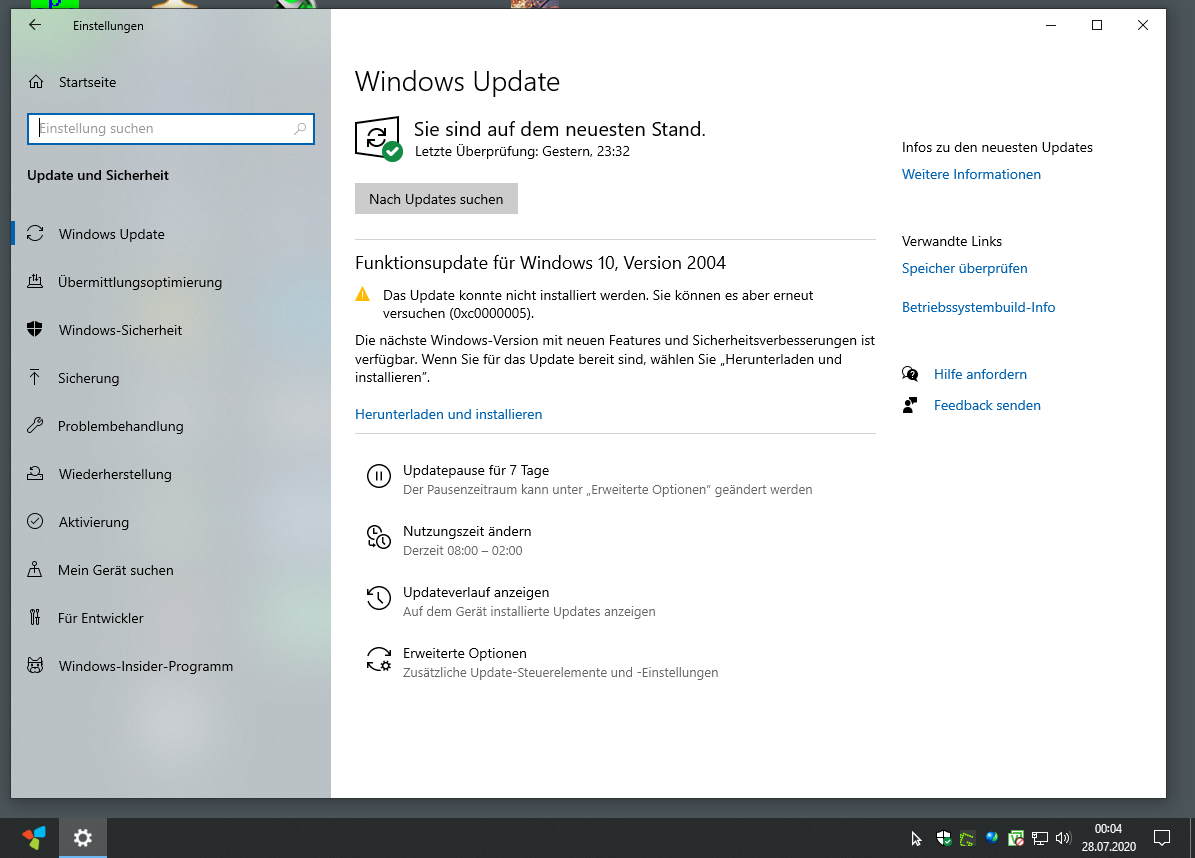The width and height of the screenshot is (1195, 858).
Task: Click the Settings gear taskbar button
Action: coord(82,838)
